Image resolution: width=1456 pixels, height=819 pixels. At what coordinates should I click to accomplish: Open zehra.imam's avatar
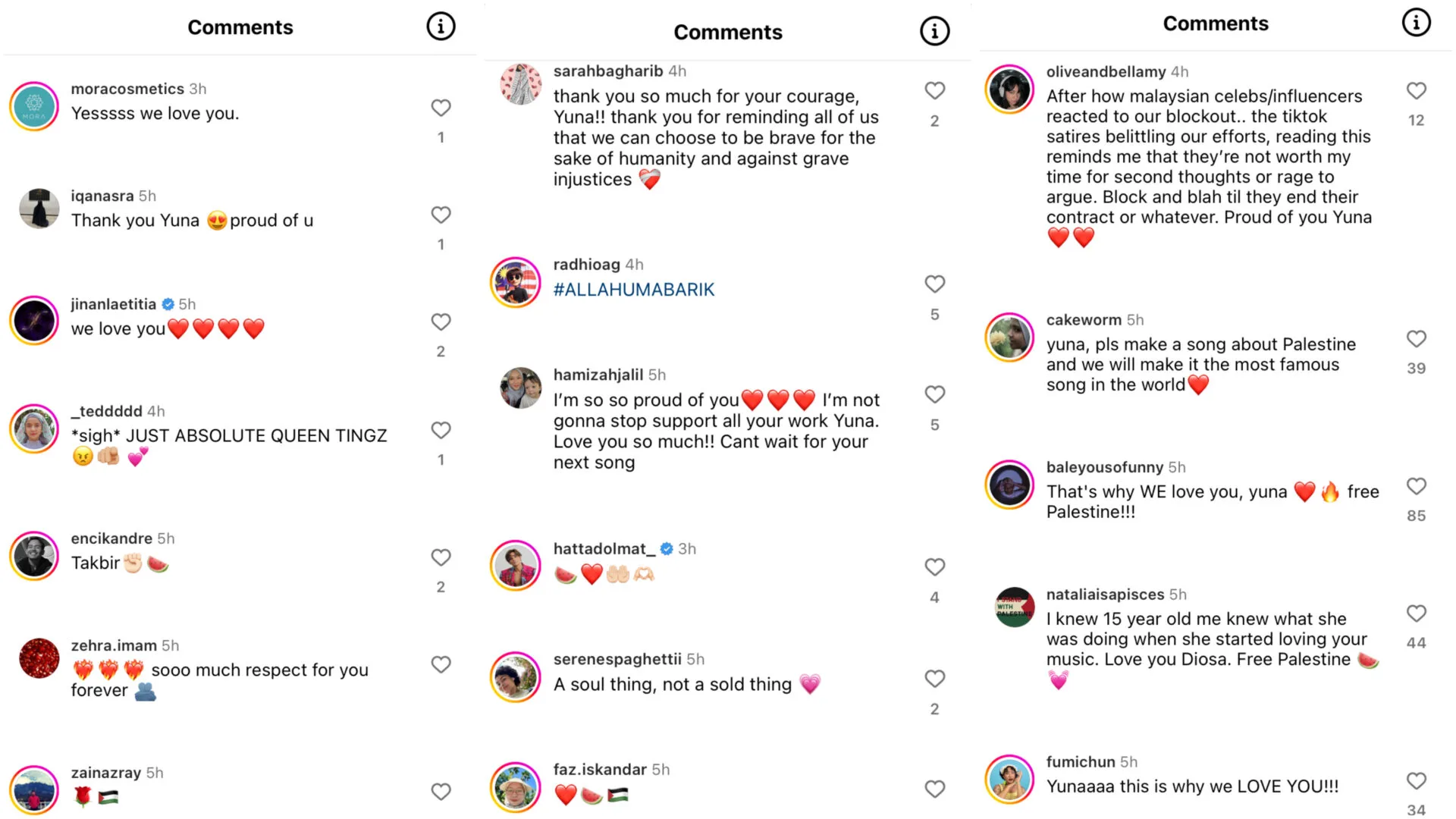[x=39, y=658]
